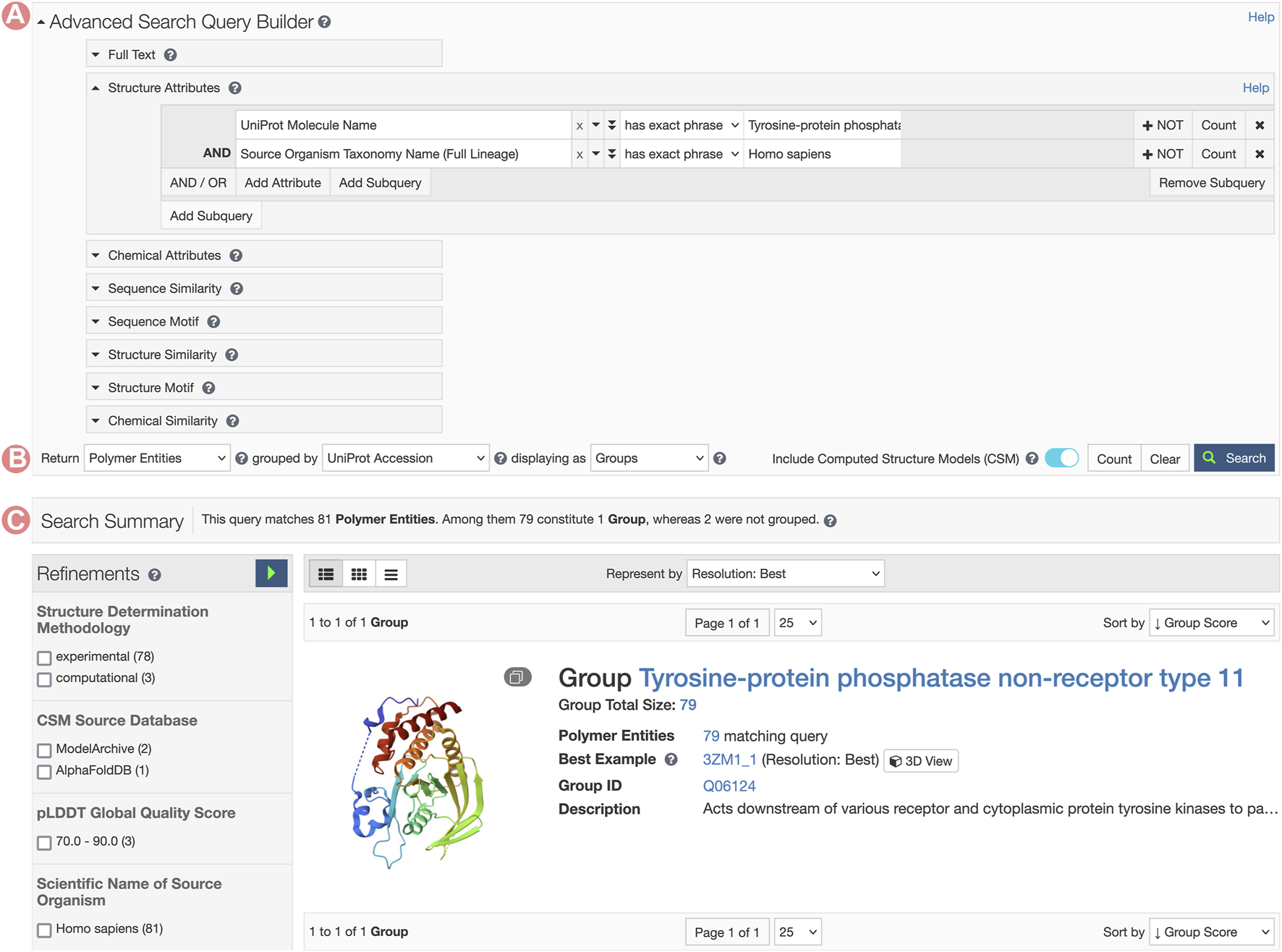Click the green Refinements apply arrow button

pyautogui.click(x=271, y=573)
